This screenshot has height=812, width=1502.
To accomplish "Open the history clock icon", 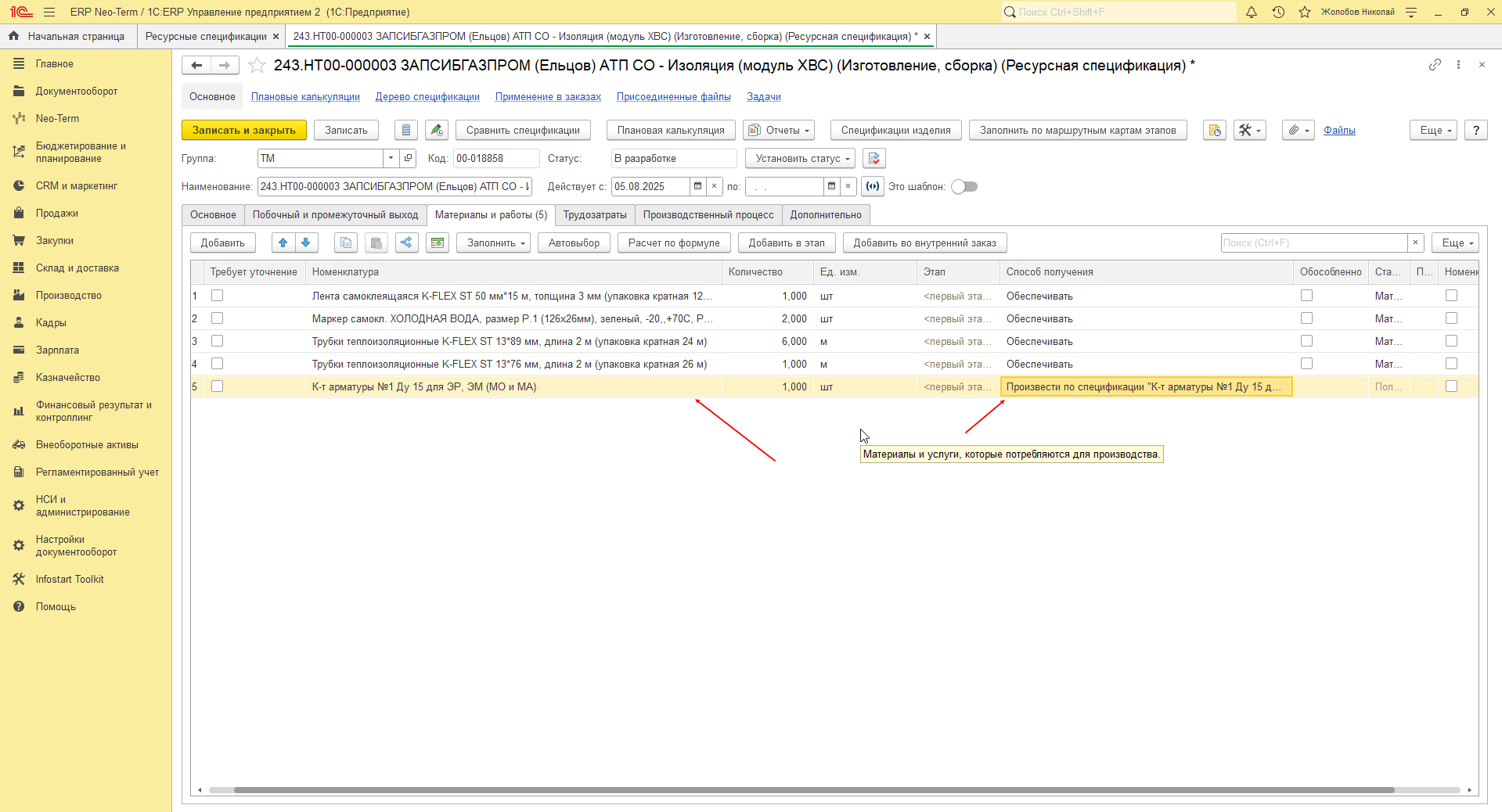I will [1278, 12].
